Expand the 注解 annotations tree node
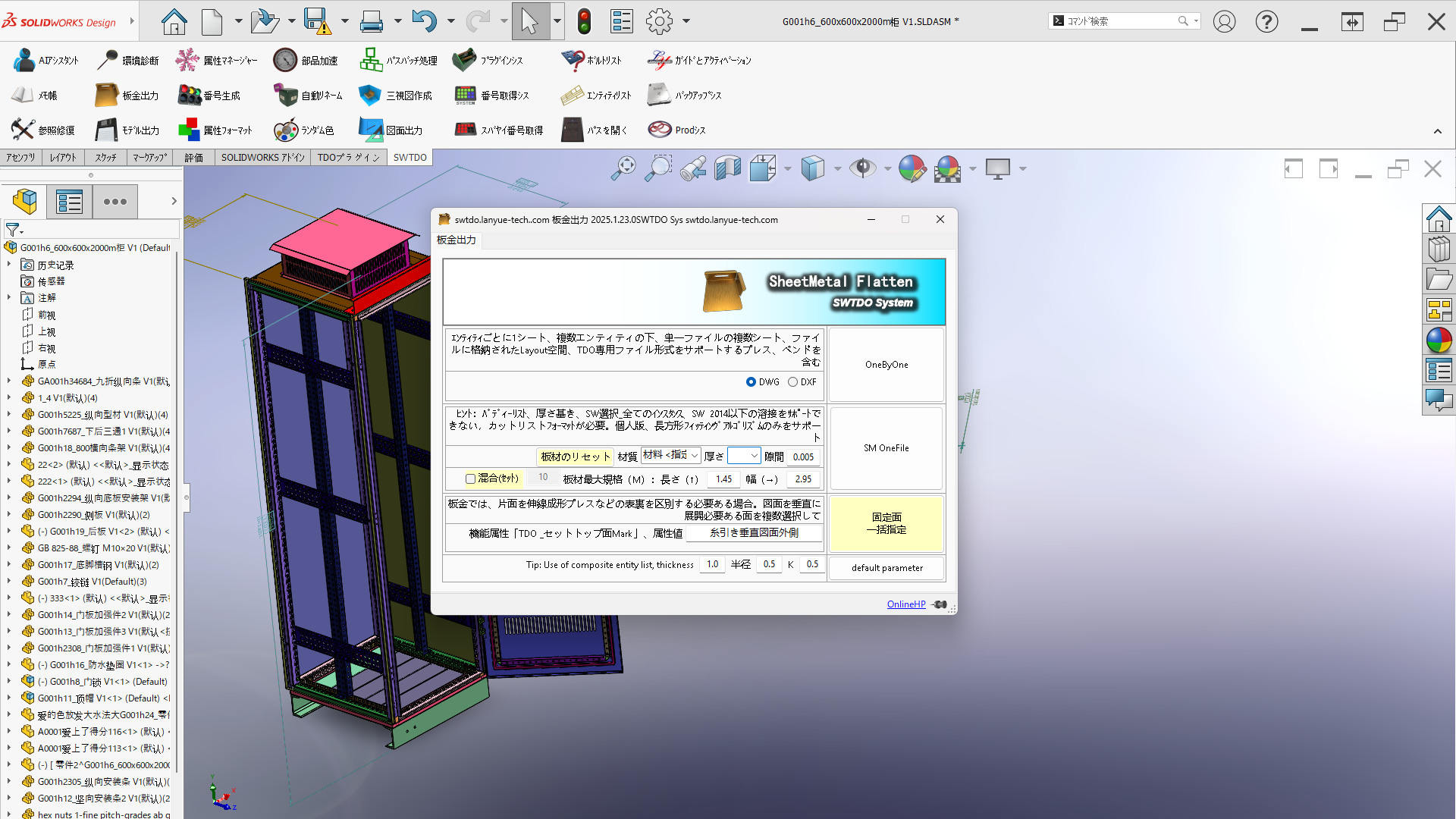This screenshot has width=1456, height=819. point(9,298)
